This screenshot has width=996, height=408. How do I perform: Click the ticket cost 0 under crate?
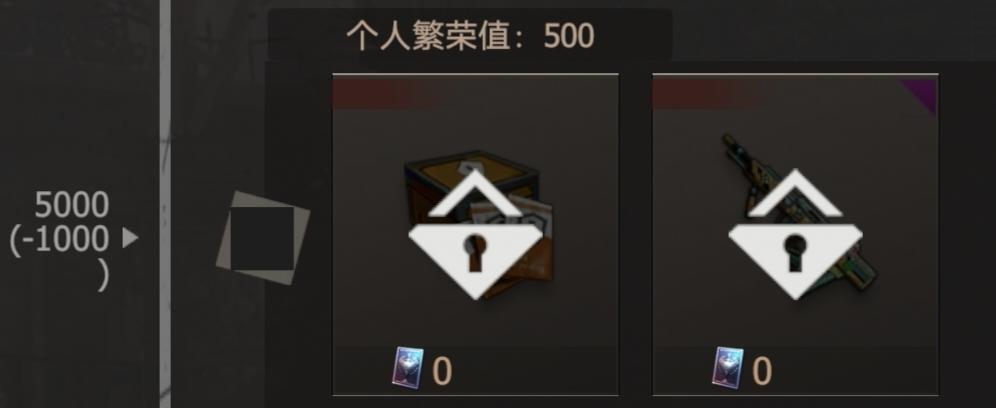pyautogui.click(x=442, y=371)
